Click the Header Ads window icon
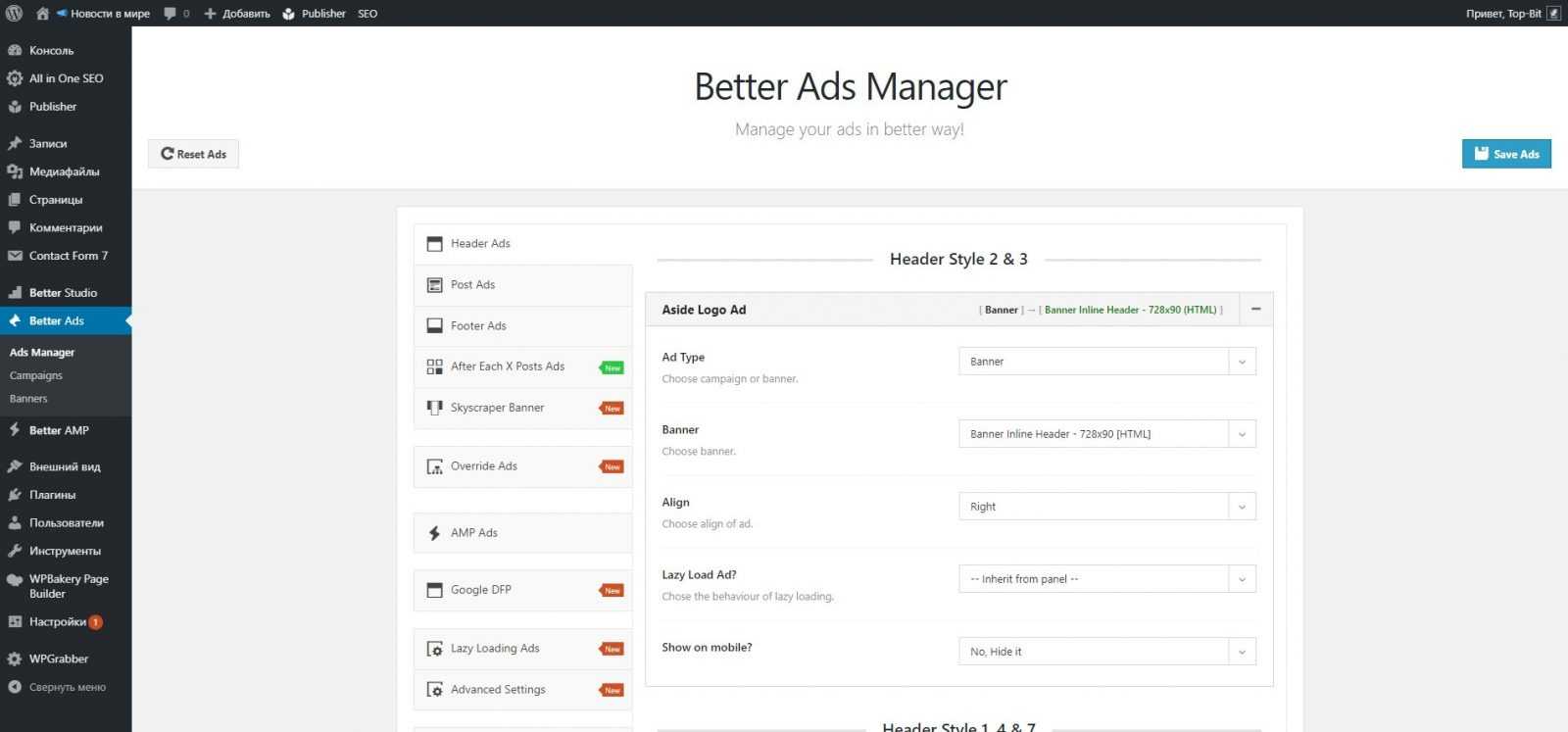The width and height of the screenshot is (1568, 732). pos(434,244)
